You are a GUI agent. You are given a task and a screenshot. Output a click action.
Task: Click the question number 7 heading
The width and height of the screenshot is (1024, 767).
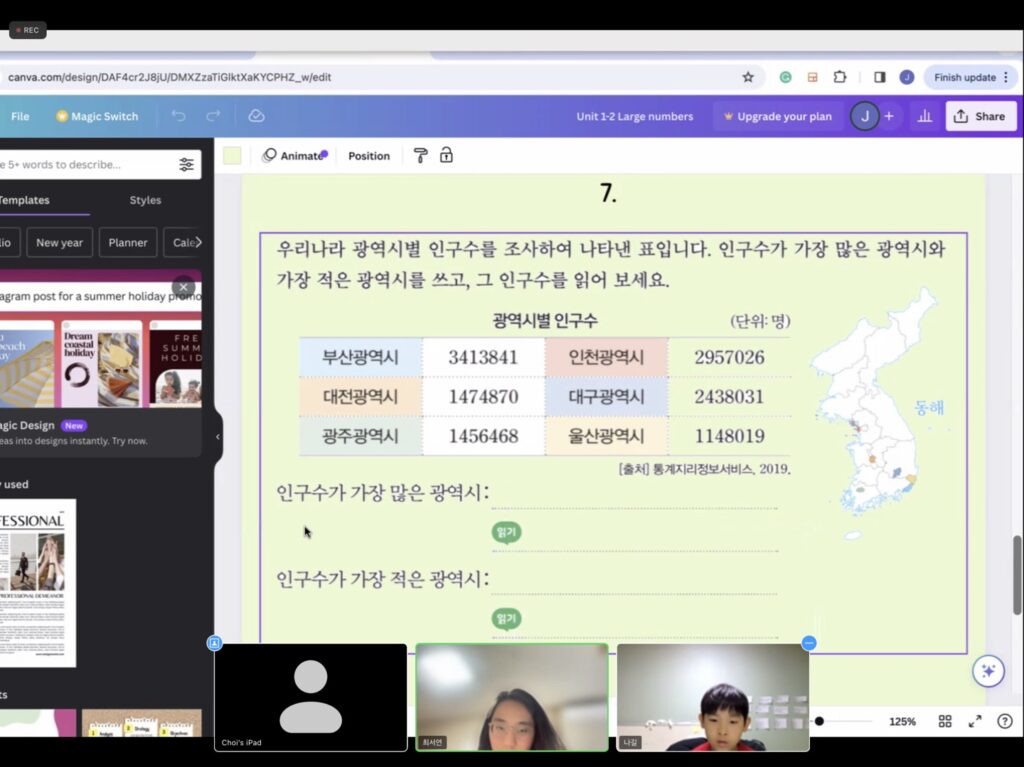[x=608, y=193]
